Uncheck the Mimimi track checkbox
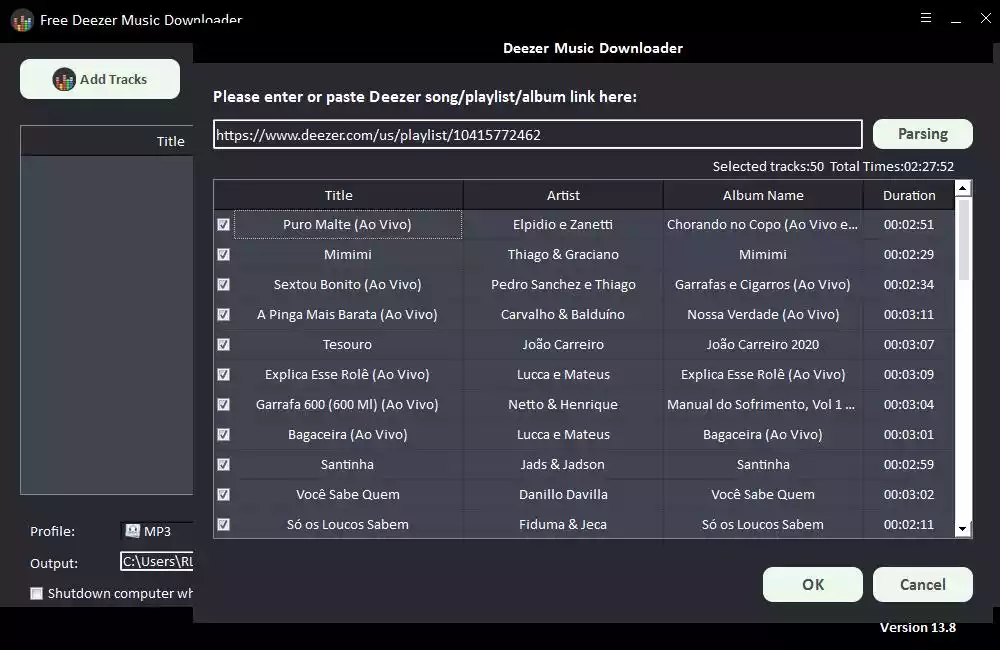 click(x=223, y=255)
